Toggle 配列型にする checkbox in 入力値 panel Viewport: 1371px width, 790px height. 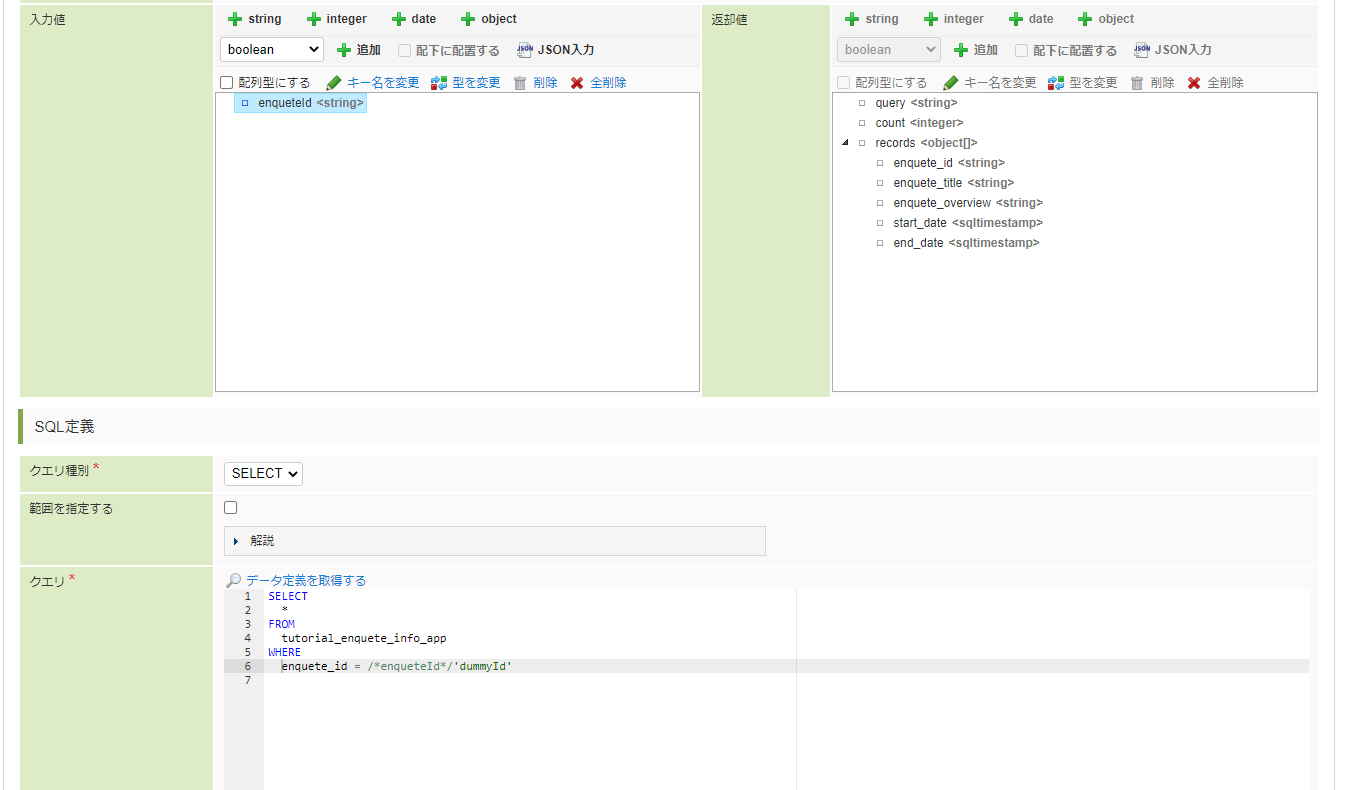pos(227,83)
